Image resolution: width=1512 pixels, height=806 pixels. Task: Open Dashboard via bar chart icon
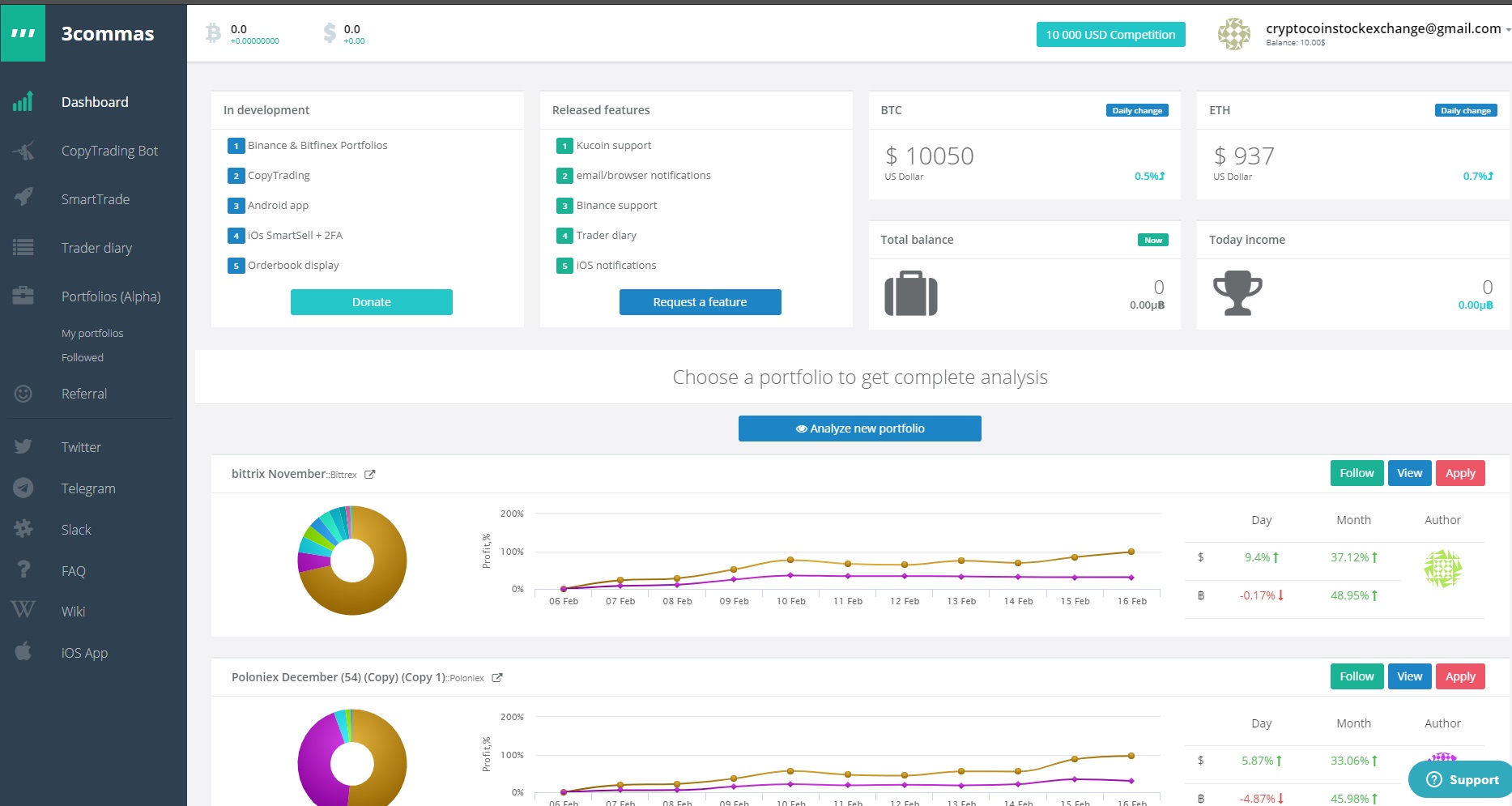click(x=23, y=101)
